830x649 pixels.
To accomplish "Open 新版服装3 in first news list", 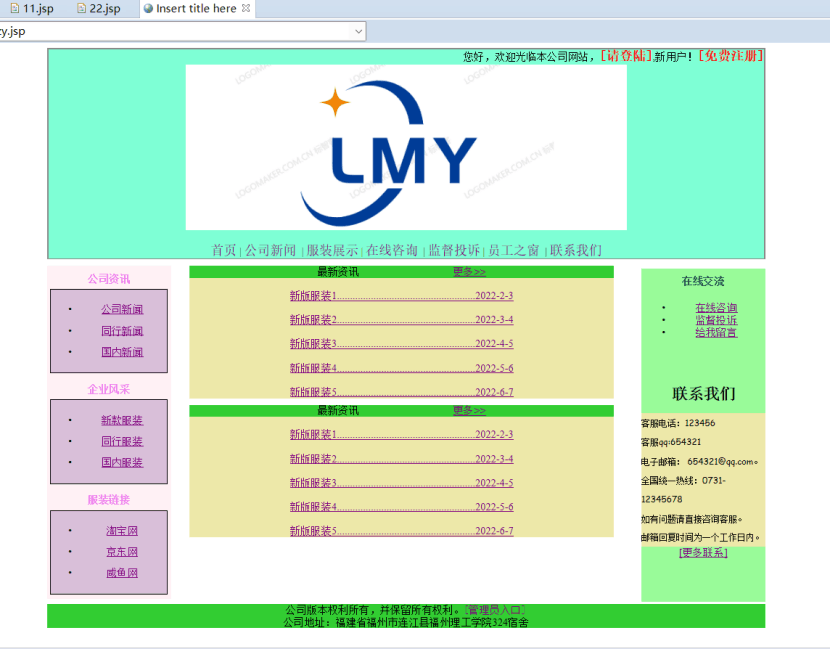I will (x=401, y=344).
